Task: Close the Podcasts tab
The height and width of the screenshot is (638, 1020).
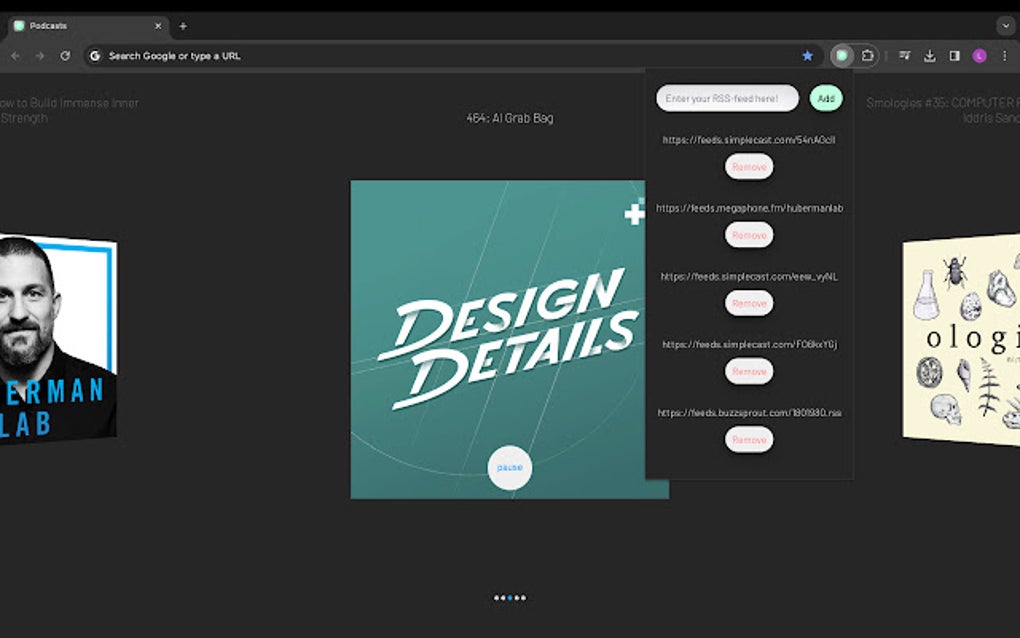Action: coord(158,26)
